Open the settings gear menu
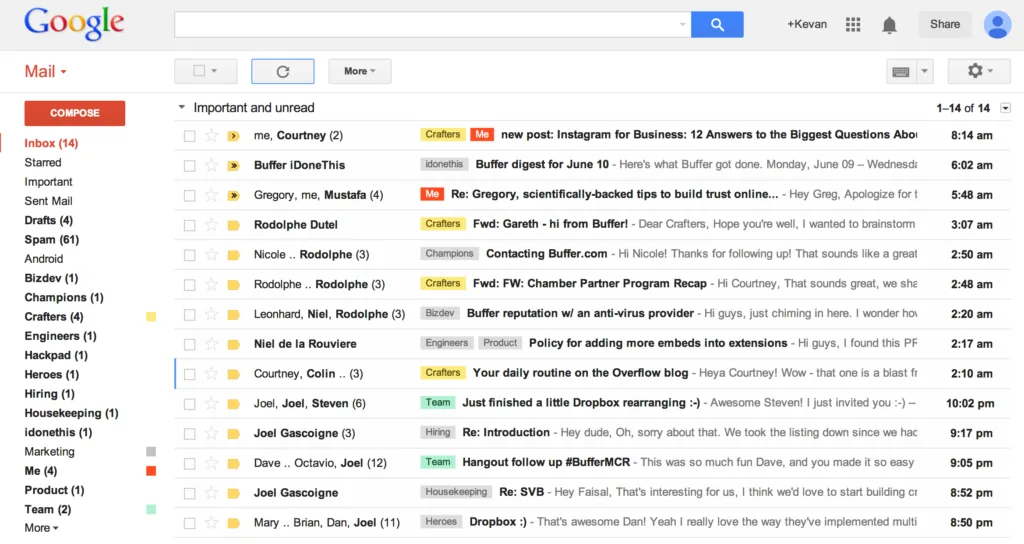1024x544 pixels. coord(980,71)
